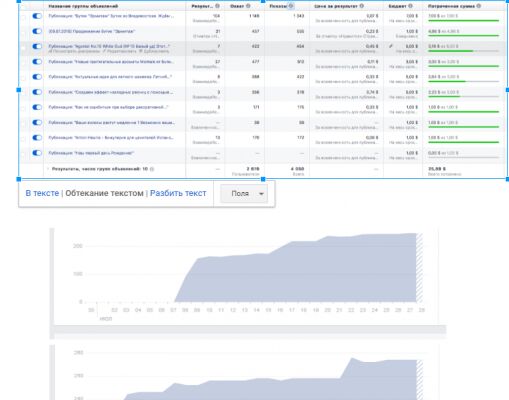
Task: Select the upper area chart image
Action: [x=248, y=283]
